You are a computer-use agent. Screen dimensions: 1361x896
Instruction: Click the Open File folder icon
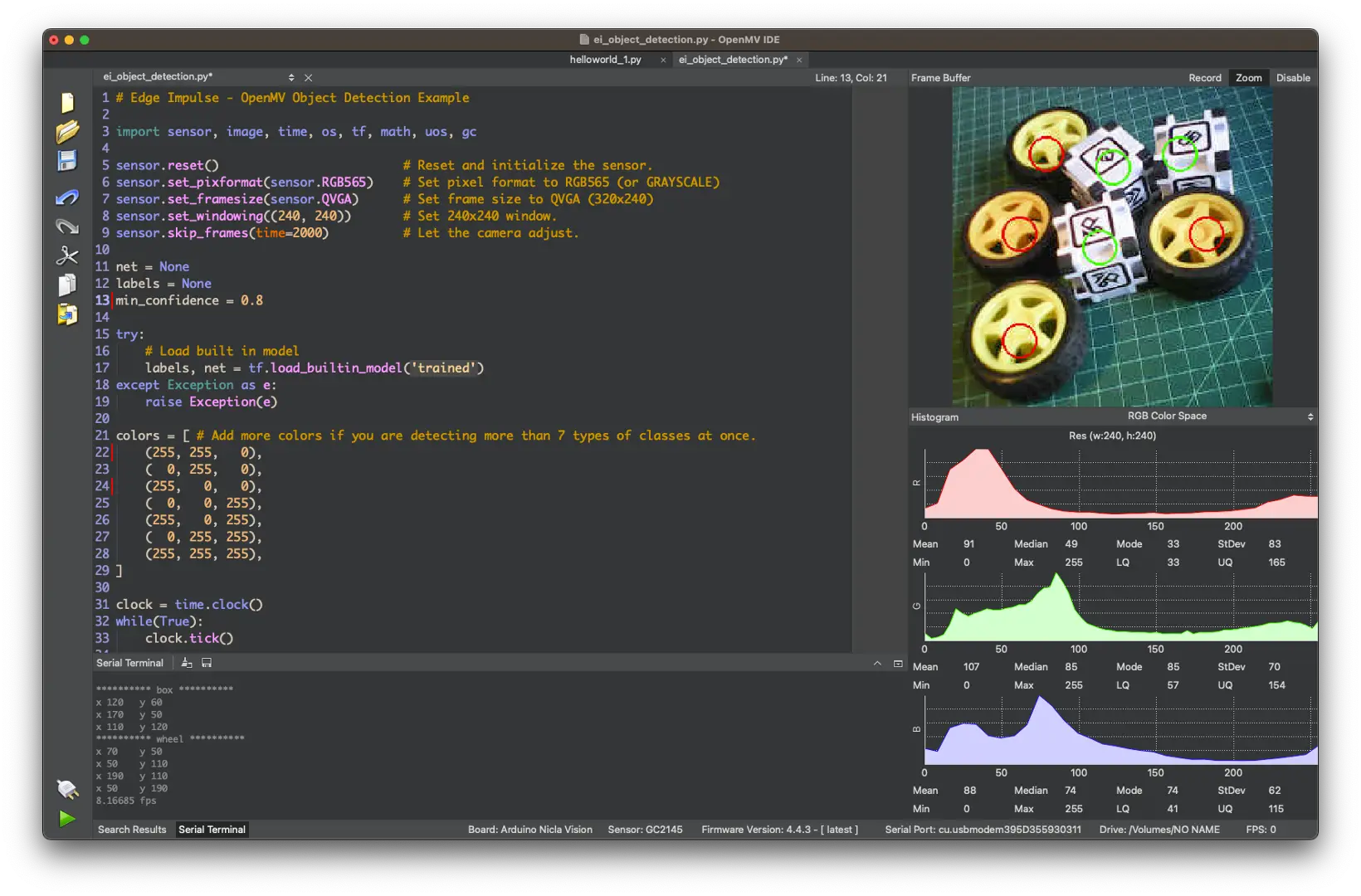pyautogui.click(x=67, y=132)
